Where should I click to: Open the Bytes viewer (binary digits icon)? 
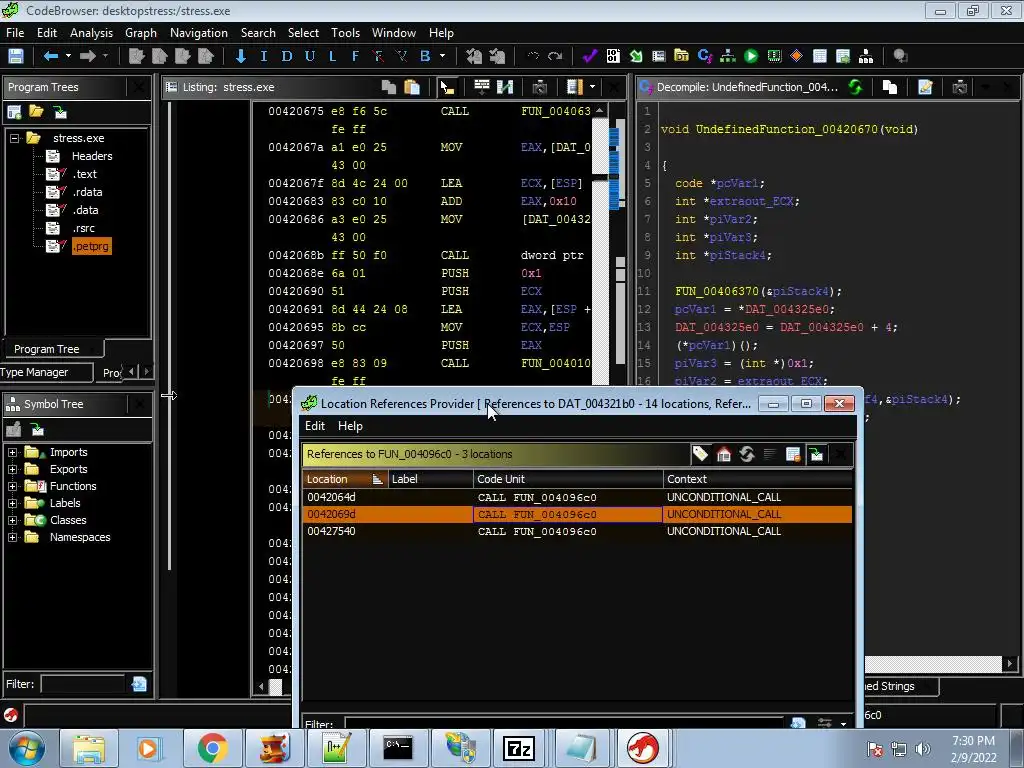(613, 56)
